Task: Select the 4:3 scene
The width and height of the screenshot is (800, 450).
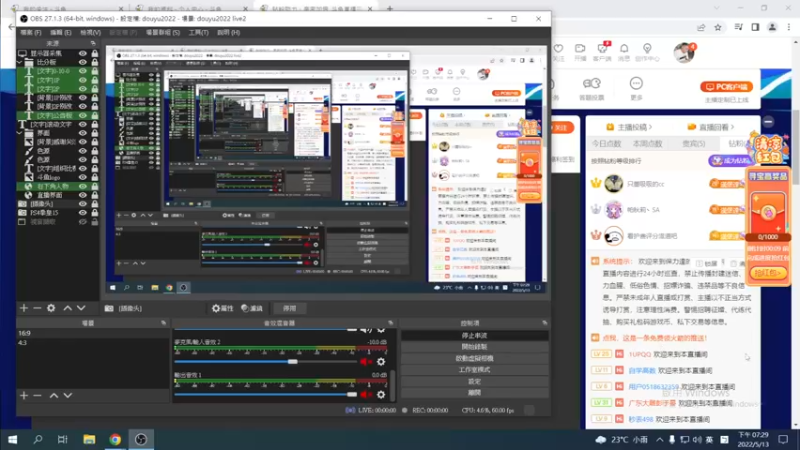Action: [93, 342]
